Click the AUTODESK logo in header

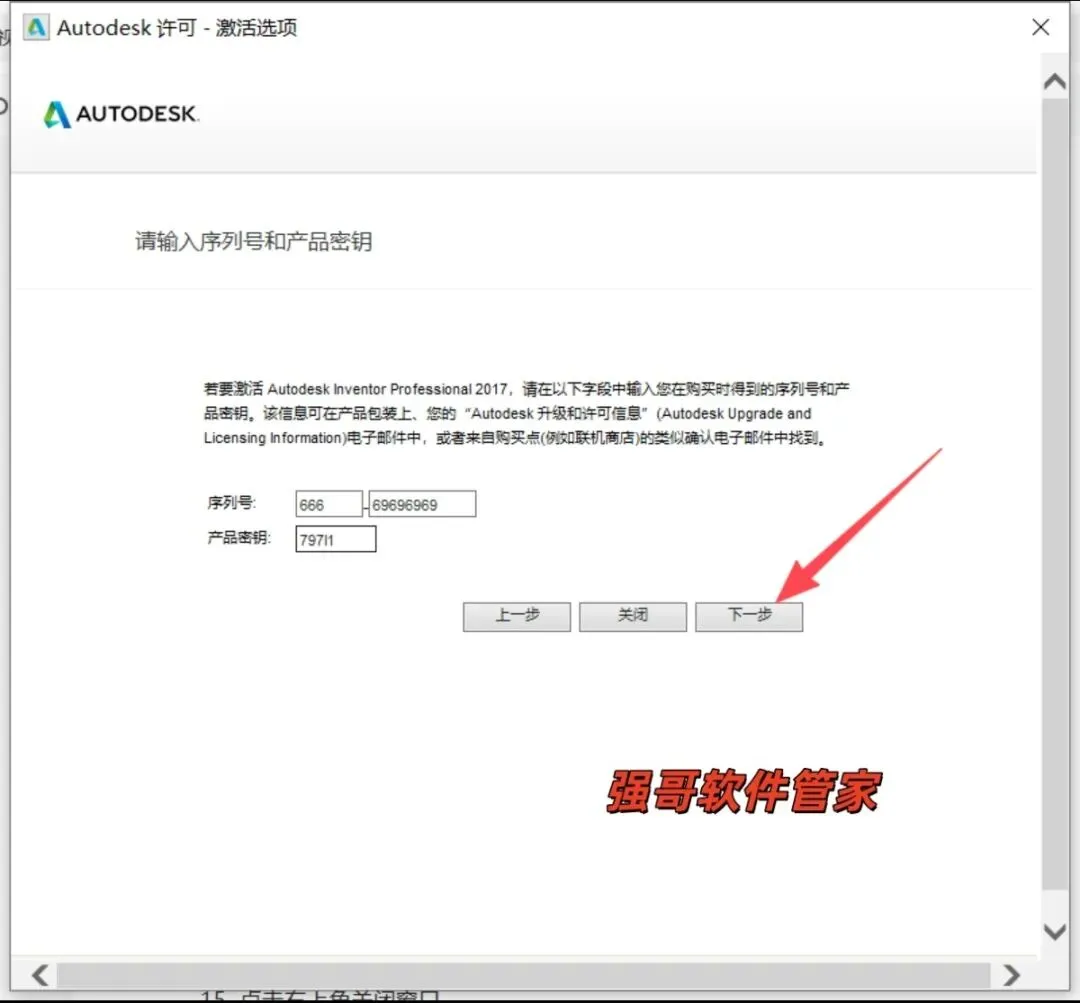coord(121,114)
